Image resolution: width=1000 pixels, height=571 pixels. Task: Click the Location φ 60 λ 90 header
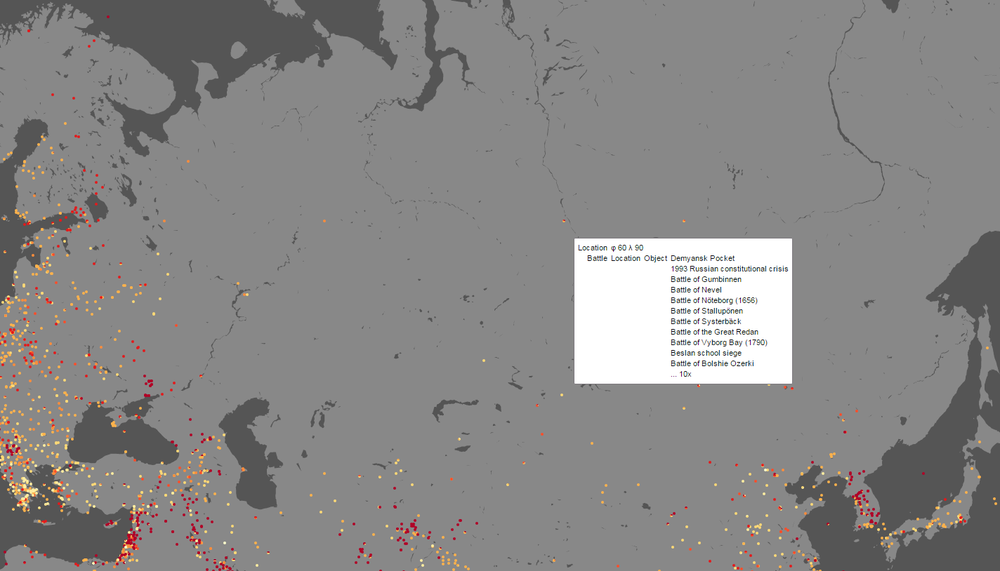pyautogui.click(x=610, y=248)
